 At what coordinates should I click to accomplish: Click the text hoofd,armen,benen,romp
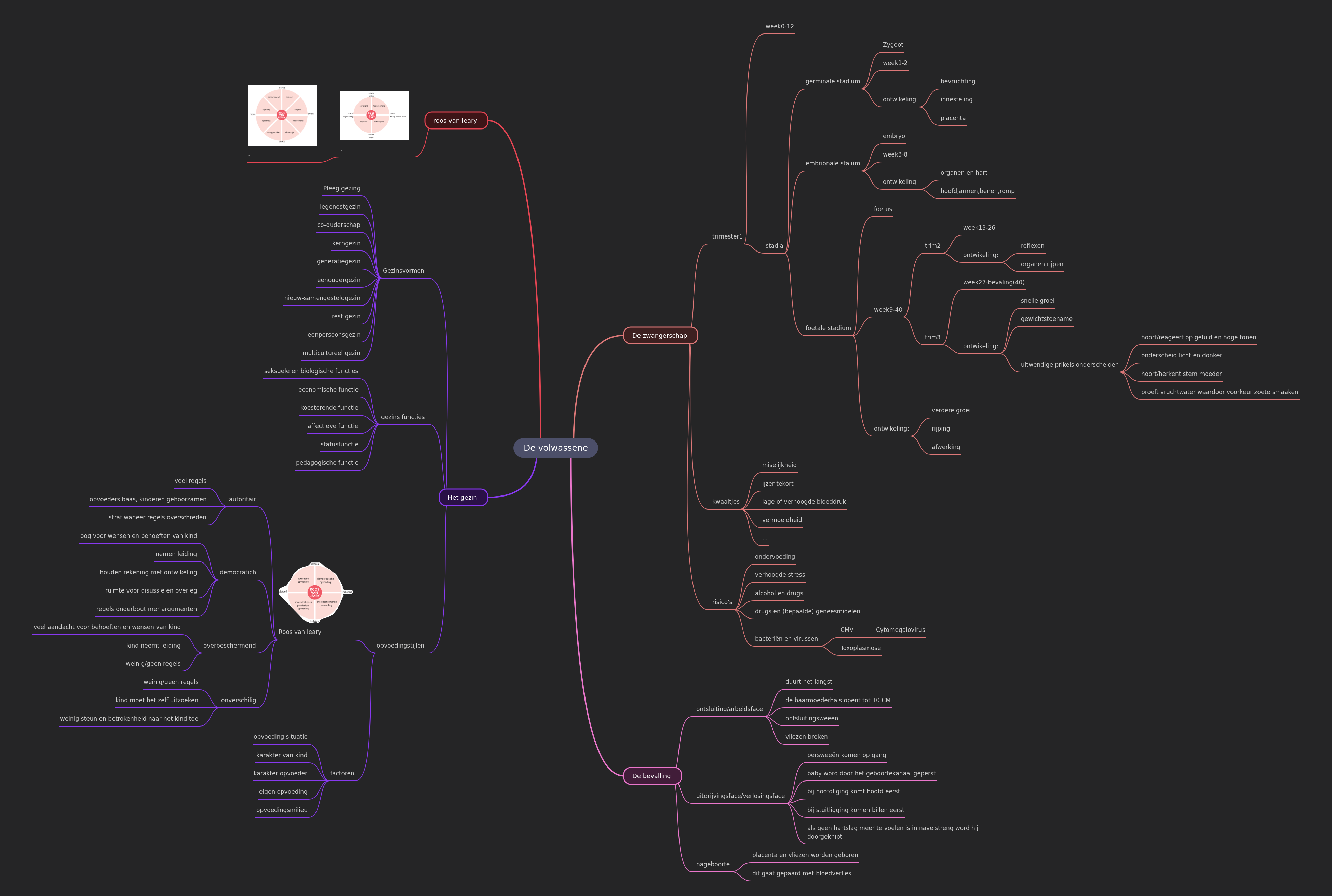click(977, 191)
